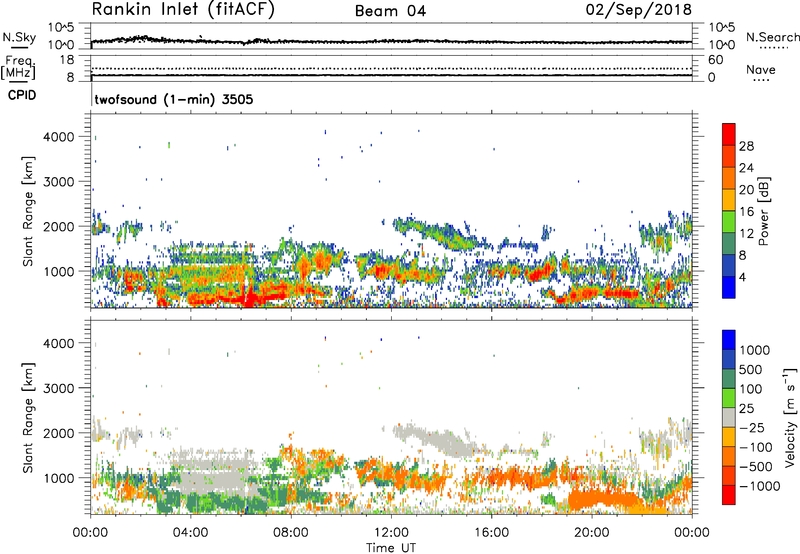Click the dark blue top of velocity colorbar

tap(729, 340)
